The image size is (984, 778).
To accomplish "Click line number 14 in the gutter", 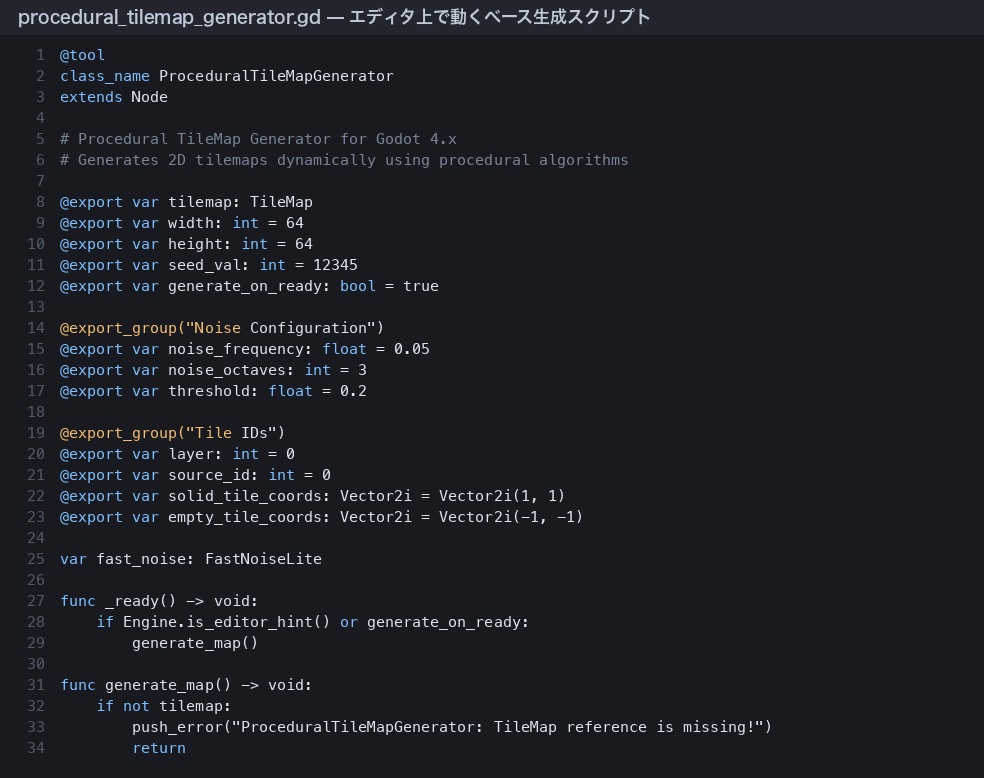I will (36, 328).
